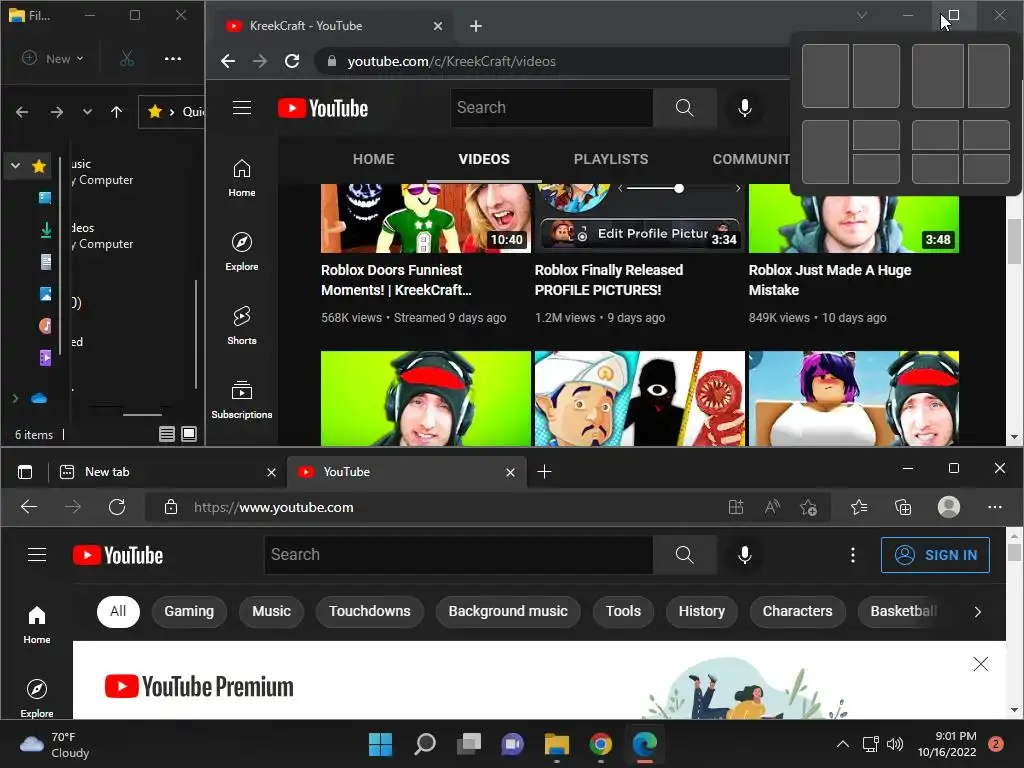Open Windows Start menu
The width and height of the screenshot is (1024, 768).
(380, 744)
